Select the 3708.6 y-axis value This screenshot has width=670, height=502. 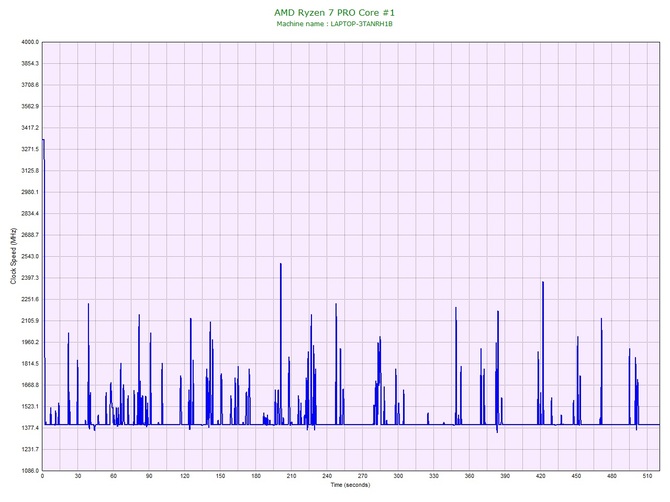point(30,85)
